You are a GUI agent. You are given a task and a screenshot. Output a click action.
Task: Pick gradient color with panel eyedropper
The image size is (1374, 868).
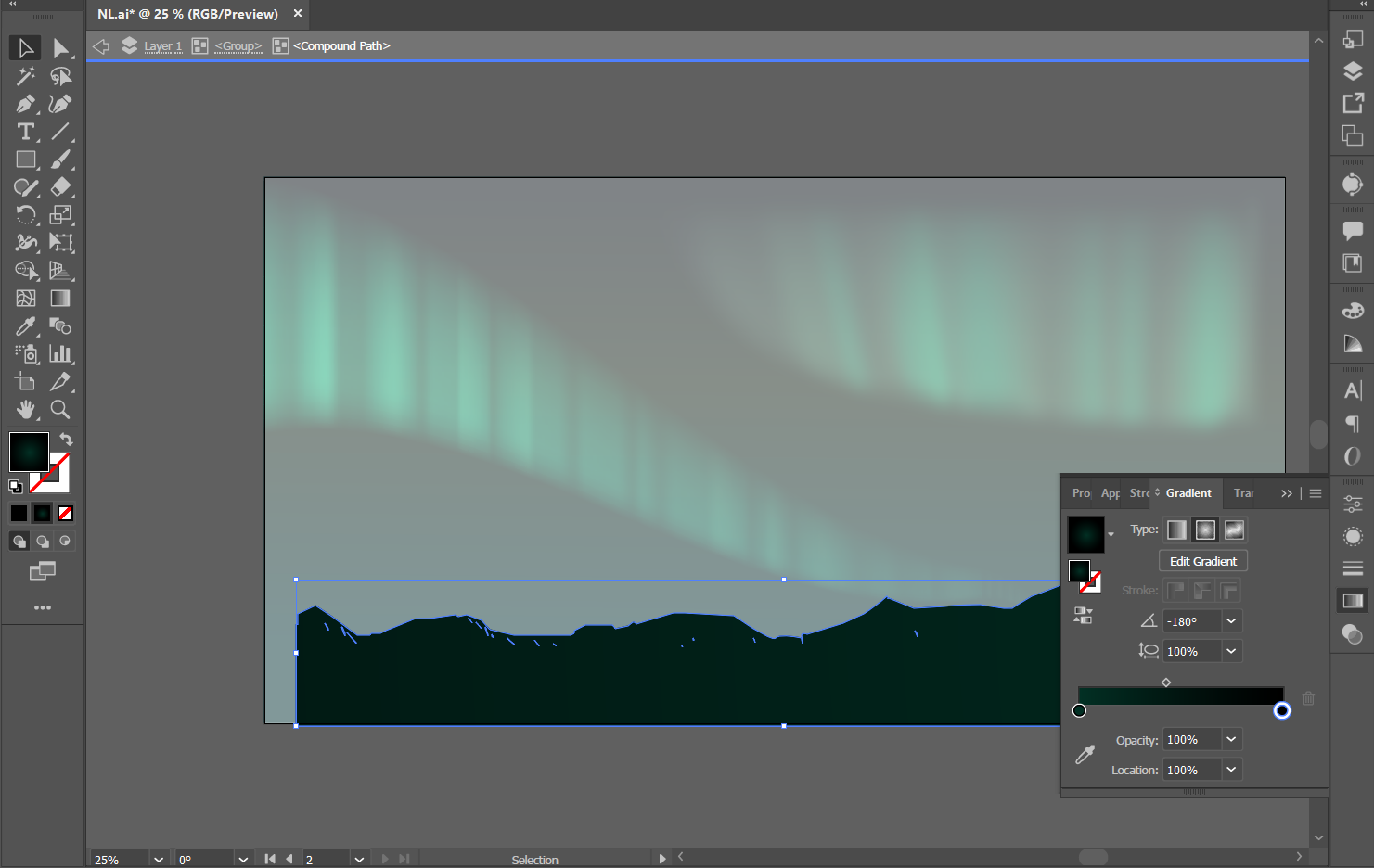click(x=1085, y=755)
